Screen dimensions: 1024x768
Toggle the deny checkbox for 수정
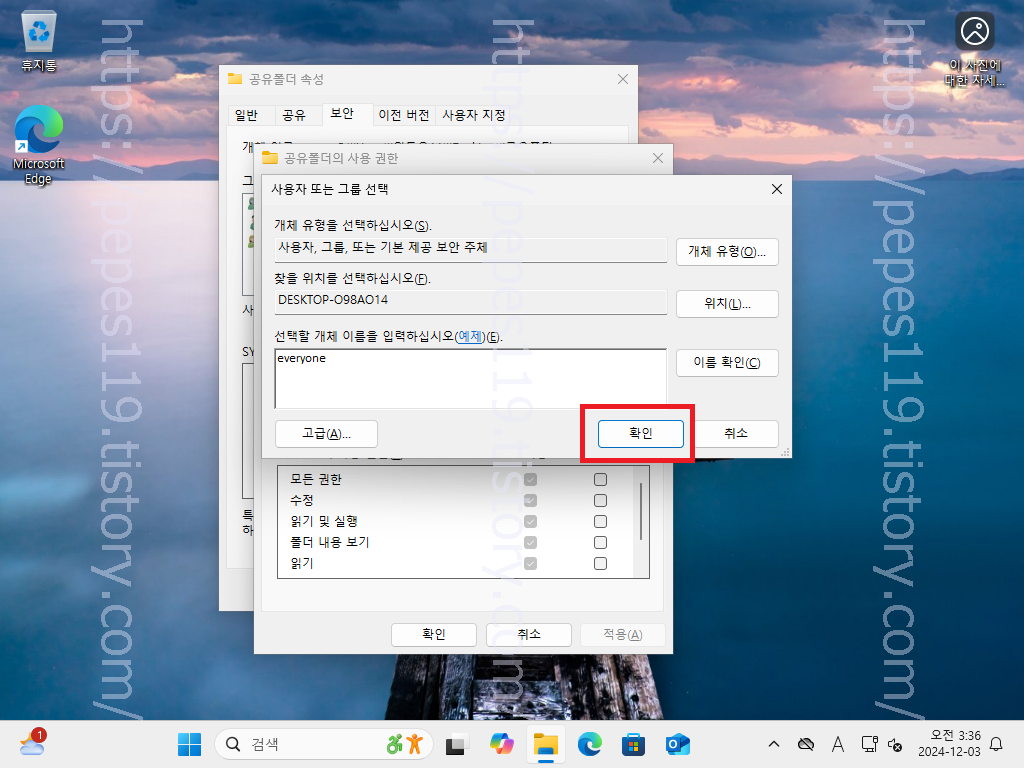tap(600, 501)
